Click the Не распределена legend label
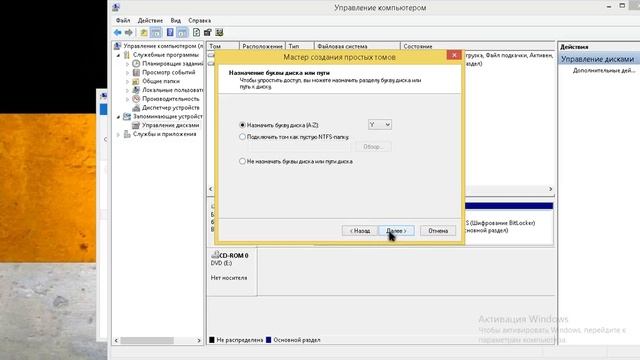Viewport: 640px width, 360px height. pos(240,340)
